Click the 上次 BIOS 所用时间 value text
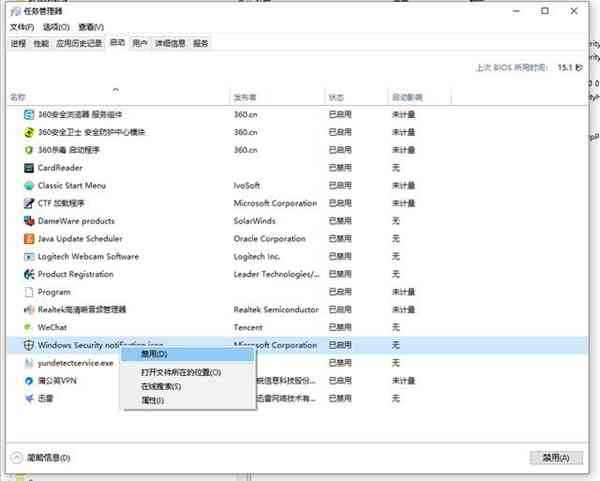Image resolution: width=600 pixels, height=481 pixels. tap(570, 68)
